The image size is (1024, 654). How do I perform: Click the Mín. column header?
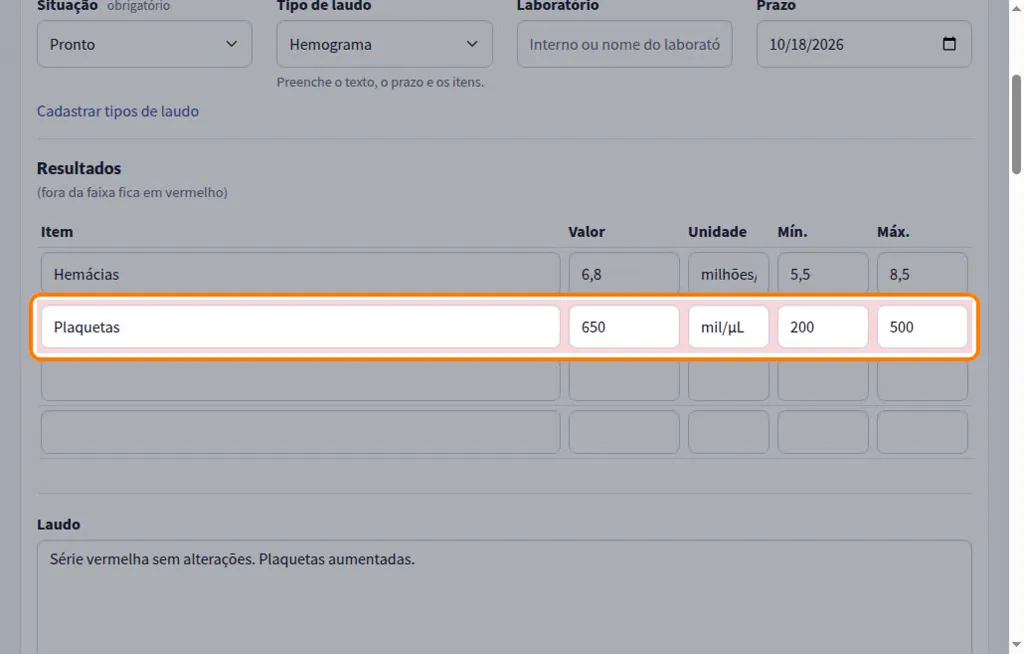click(792, 232)
